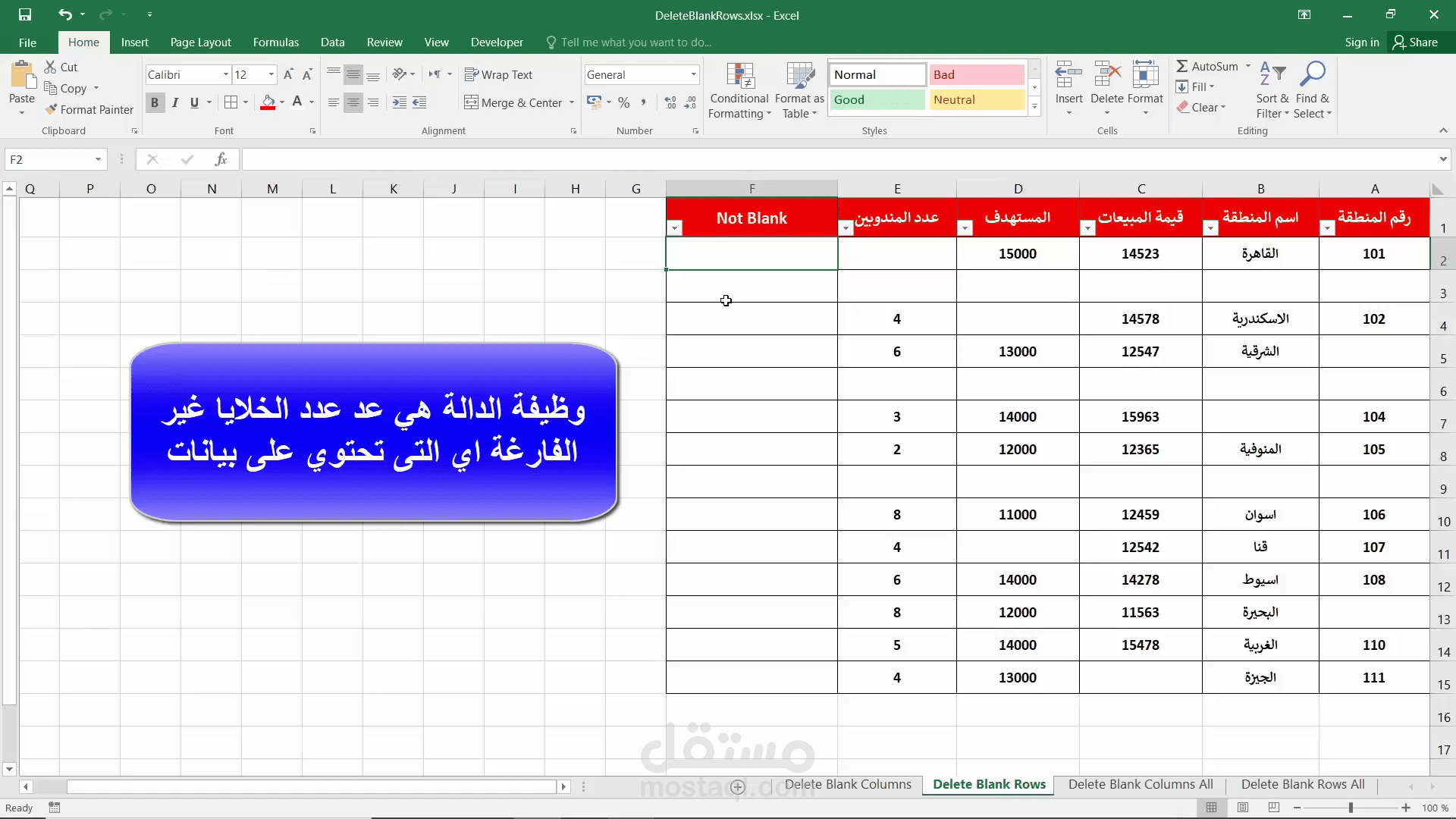Toggle Bold formatting
Viewport: 1456px width, 819px height.
click(x=155, y=102)
